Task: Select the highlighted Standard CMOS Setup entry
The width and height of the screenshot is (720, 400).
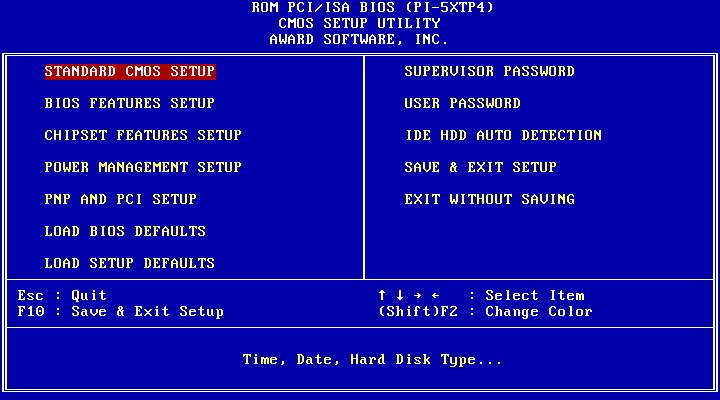Action: coord(130,71)
